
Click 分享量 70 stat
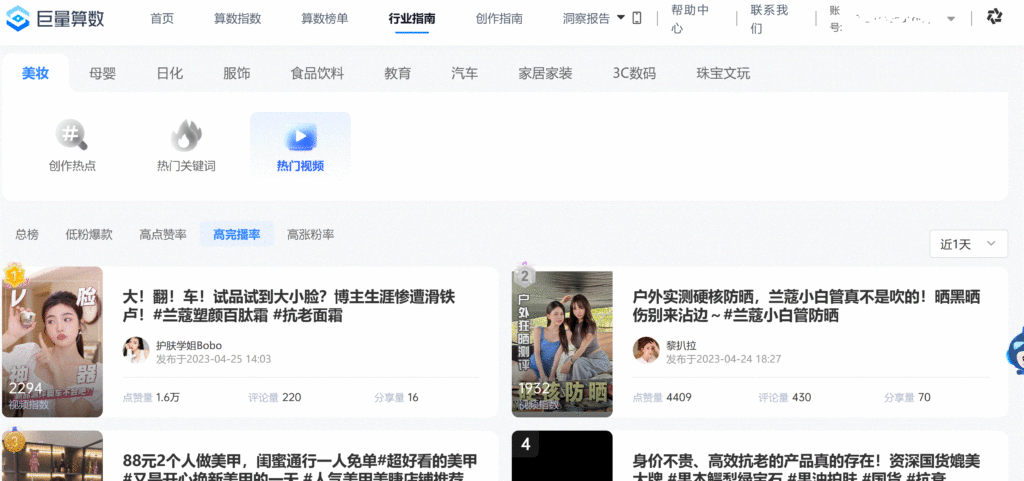908,397
